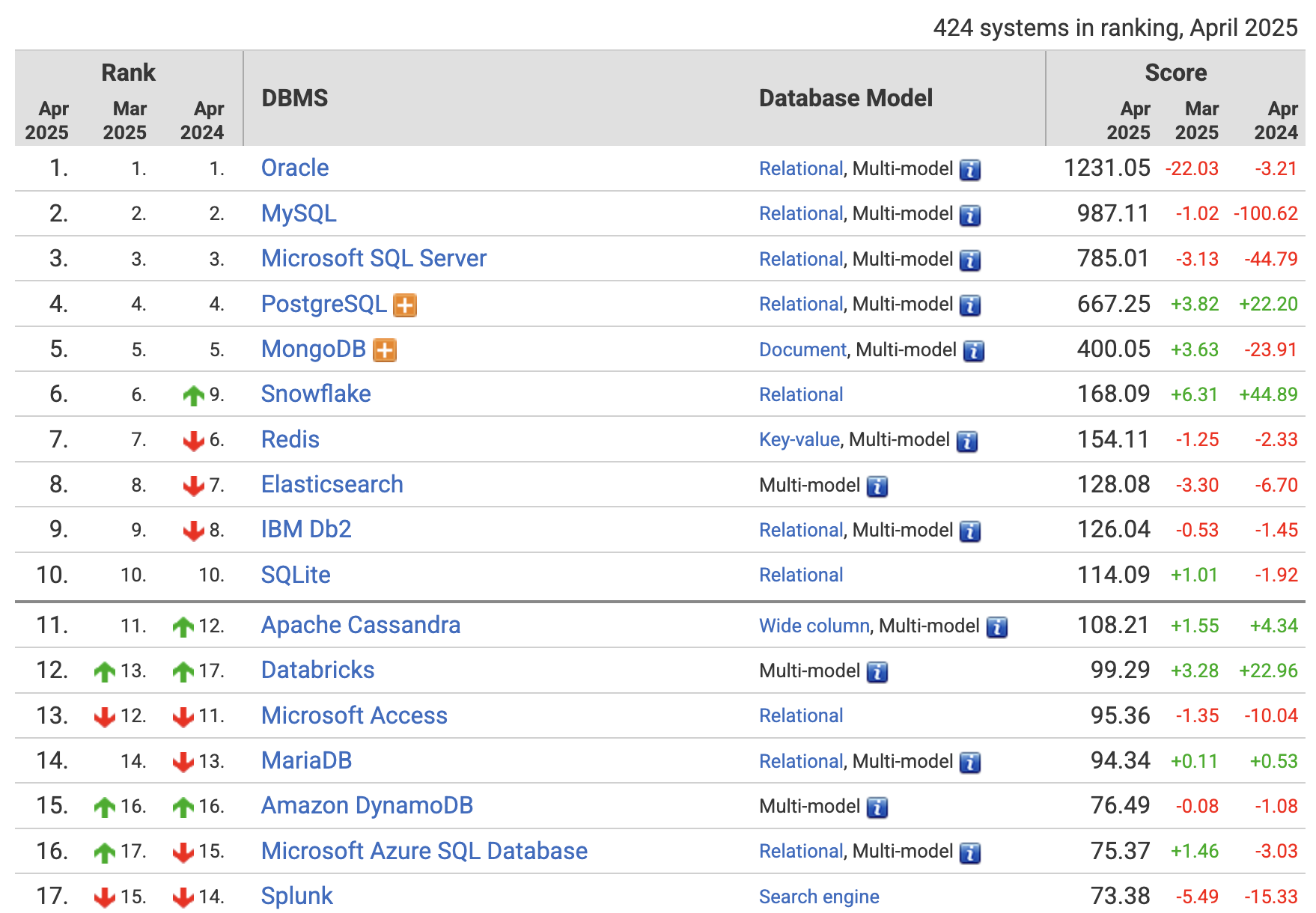Show the IBM Db2 multi-model info icon
The image size is (1316, 913).
pos(970,531)
